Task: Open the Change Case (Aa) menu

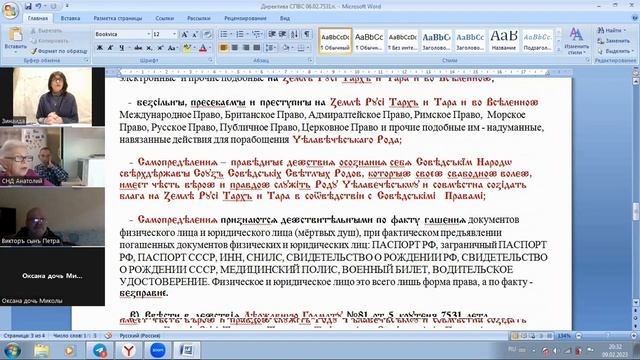Action: tap(172, 48)
